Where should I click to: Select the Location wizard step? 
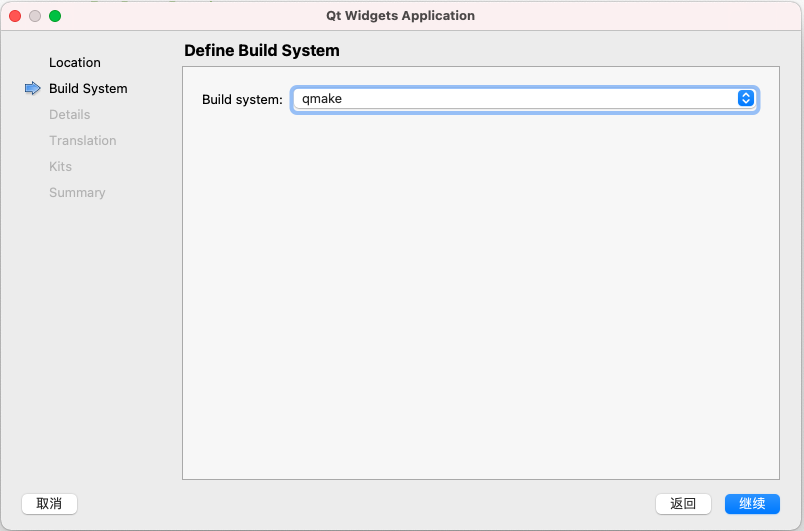click(x=75, y=63)
